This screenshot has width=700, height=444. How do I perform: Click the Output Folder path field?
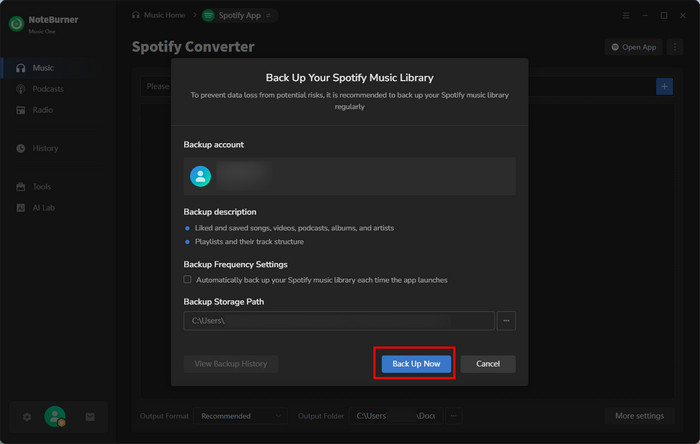click(x=395, y=416)
